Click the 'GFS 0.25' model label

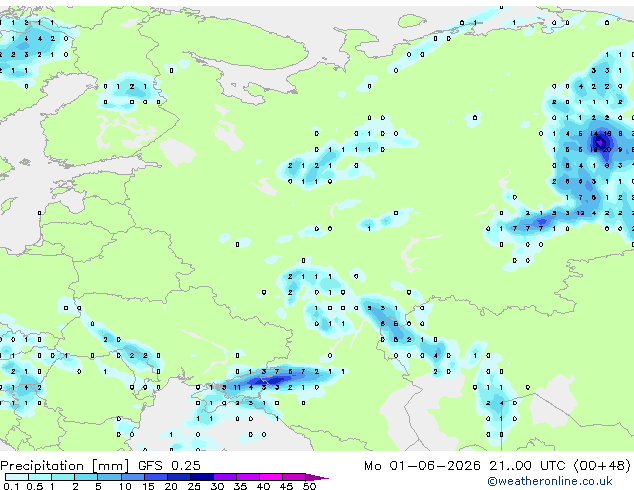click(169, 466)
